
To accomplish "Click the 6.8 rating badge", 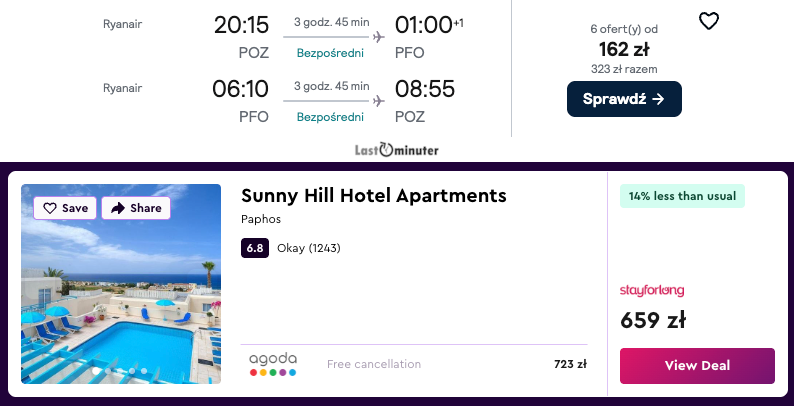I will click(x=255, y=248).
